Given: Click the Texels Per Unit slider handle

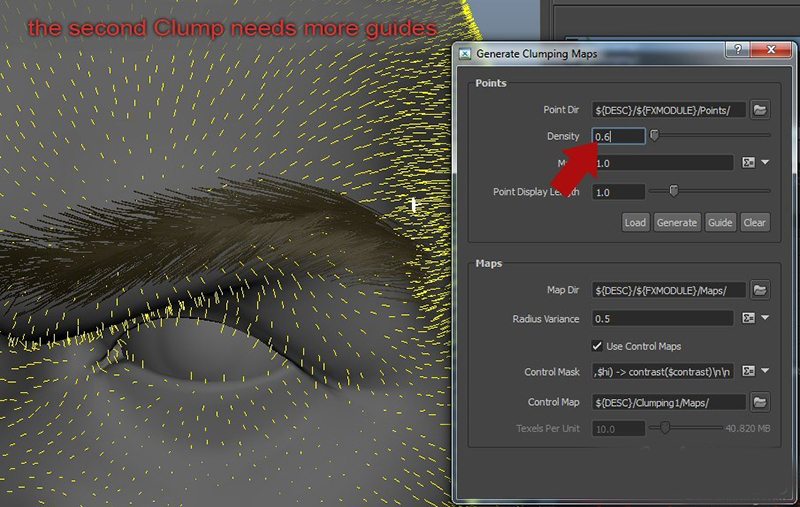Looking at the screenshot, I should [664, 427].
